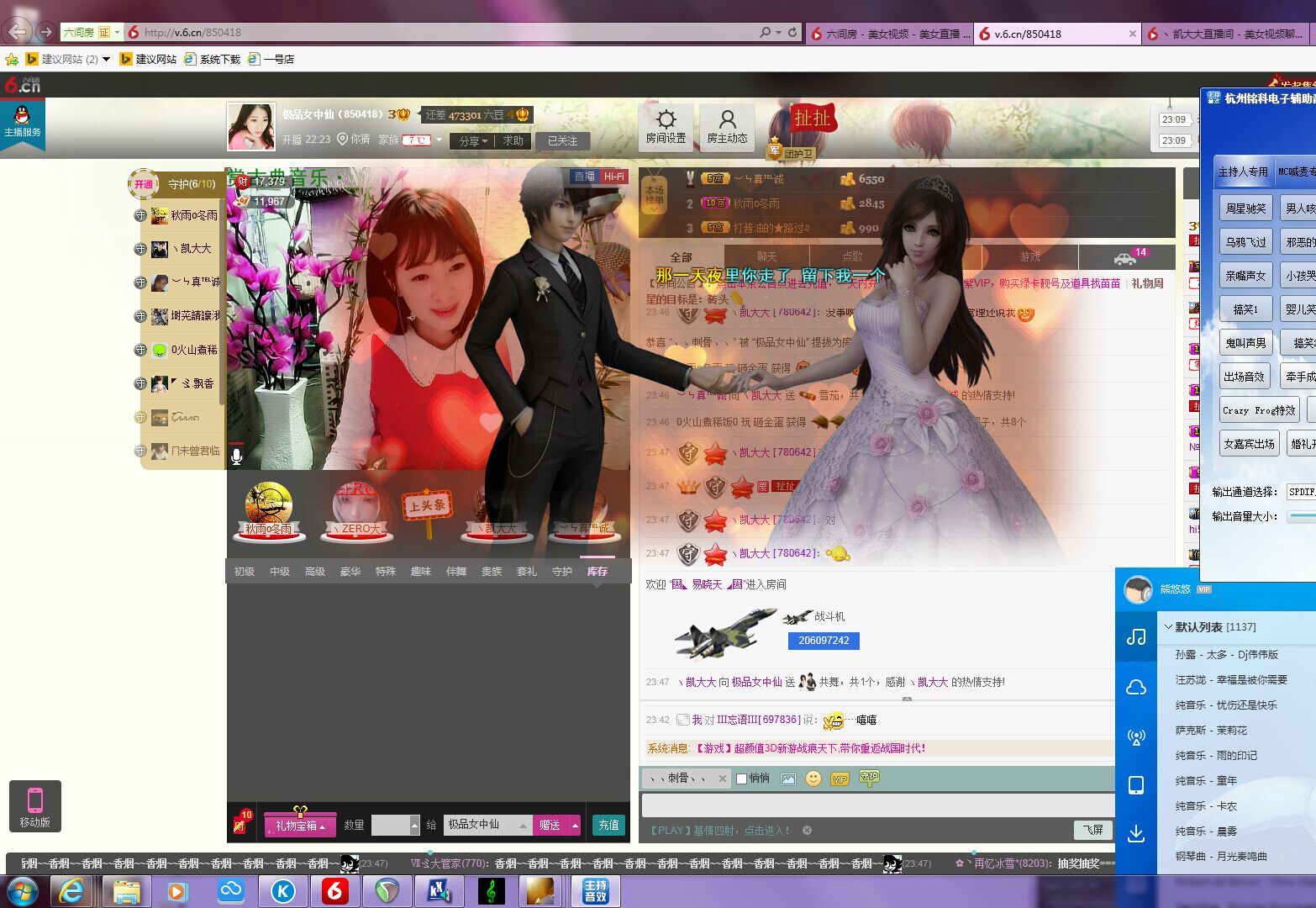Click the 求助 help button
This screenshot has width=1316, height=908.
513,141
